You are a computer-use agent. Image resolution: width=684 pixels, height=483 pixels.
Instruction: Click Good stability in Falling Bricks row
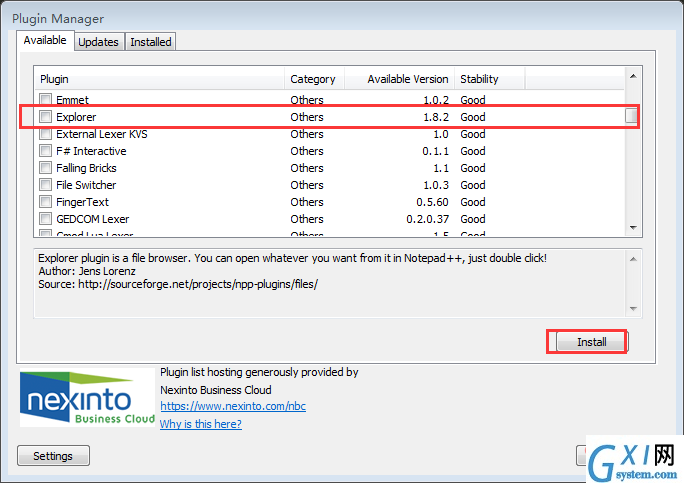click(473, 168)
